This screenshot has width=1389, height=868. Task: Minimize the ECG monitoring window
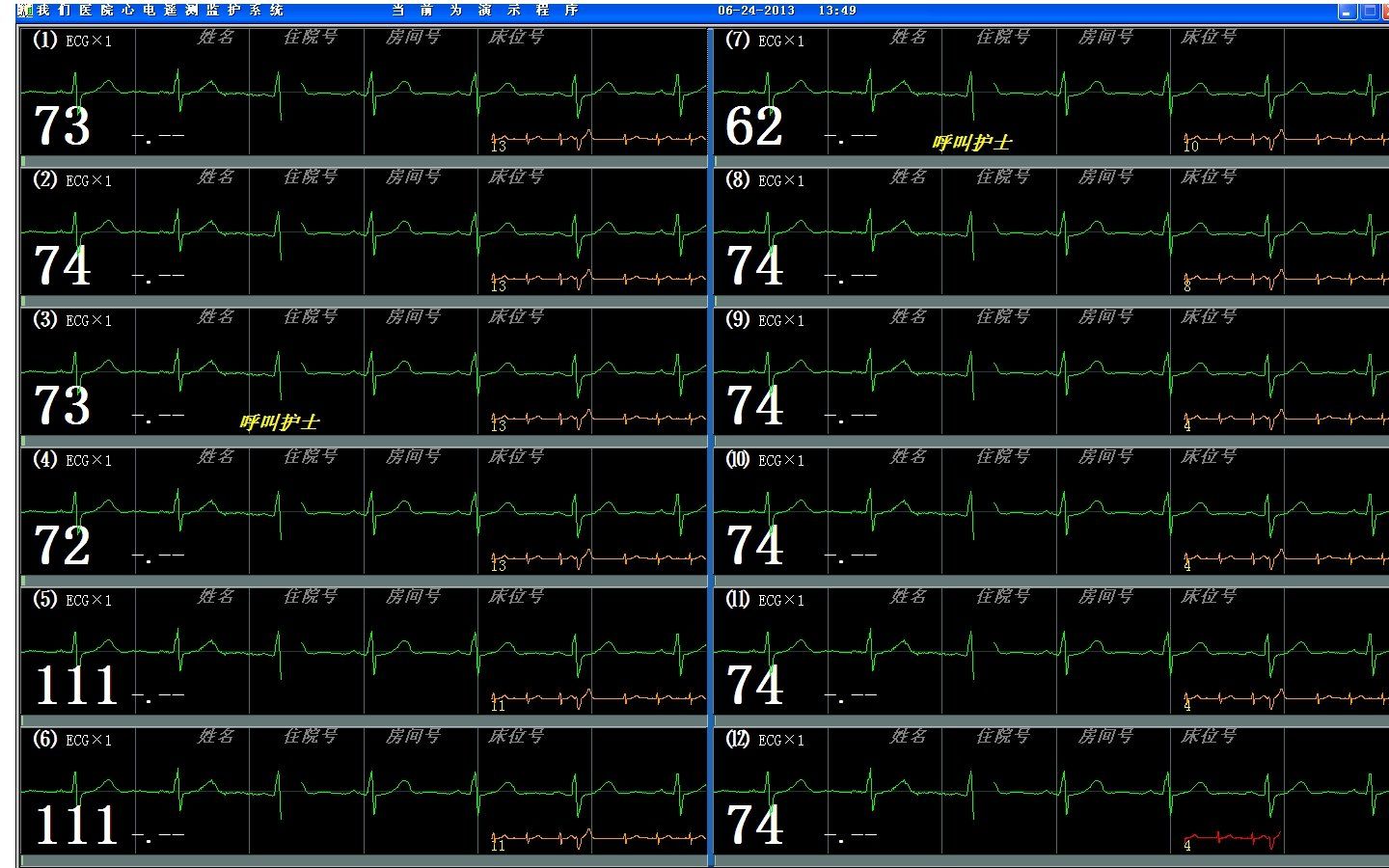point(1348,12)
